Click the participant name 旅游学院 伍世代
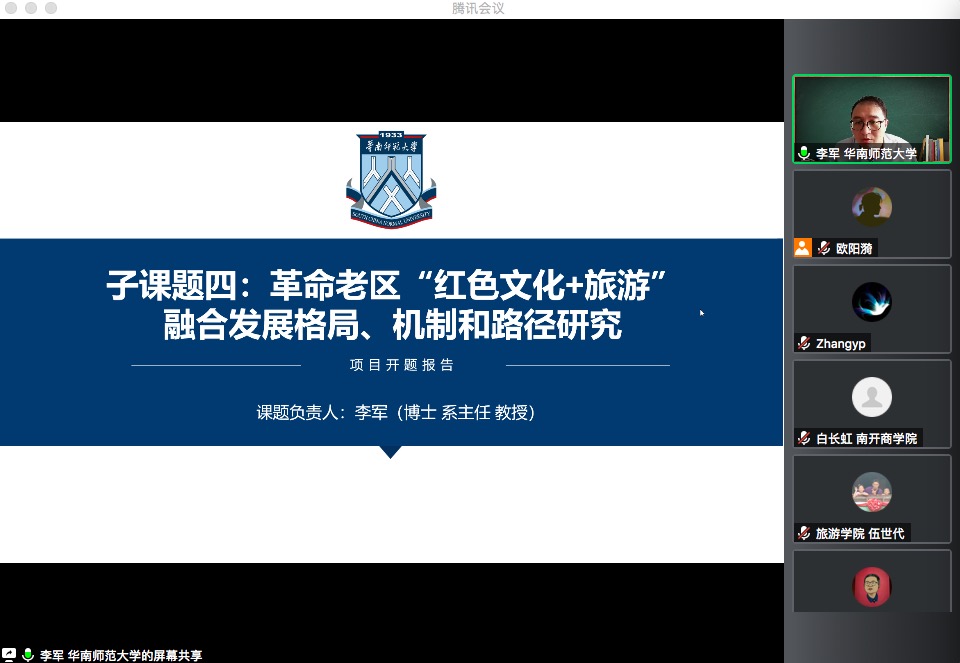The width and height of the screenshot is (960, 663). point(860,533)
